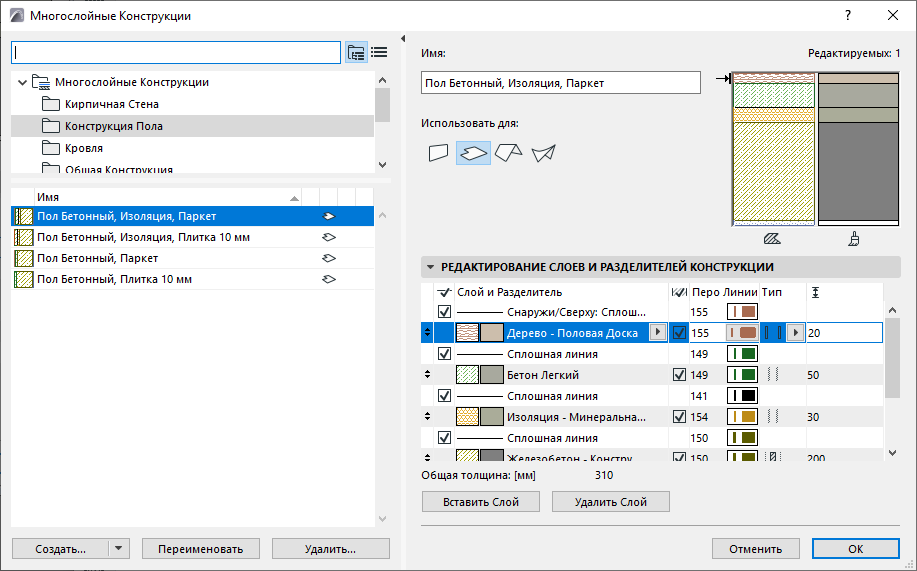Select Конструкция Пола folder
This screenshot has height=571, width=917.
[x=113, y=126]
